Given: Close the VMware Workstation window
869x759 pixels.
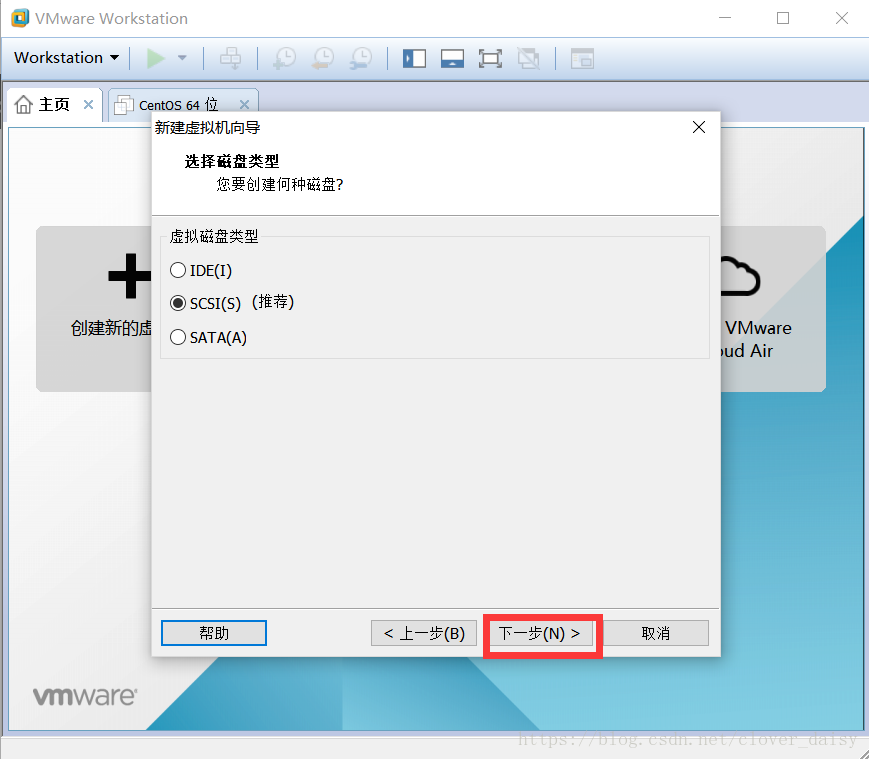Looking at the screenshot, I should pos(842,18).
